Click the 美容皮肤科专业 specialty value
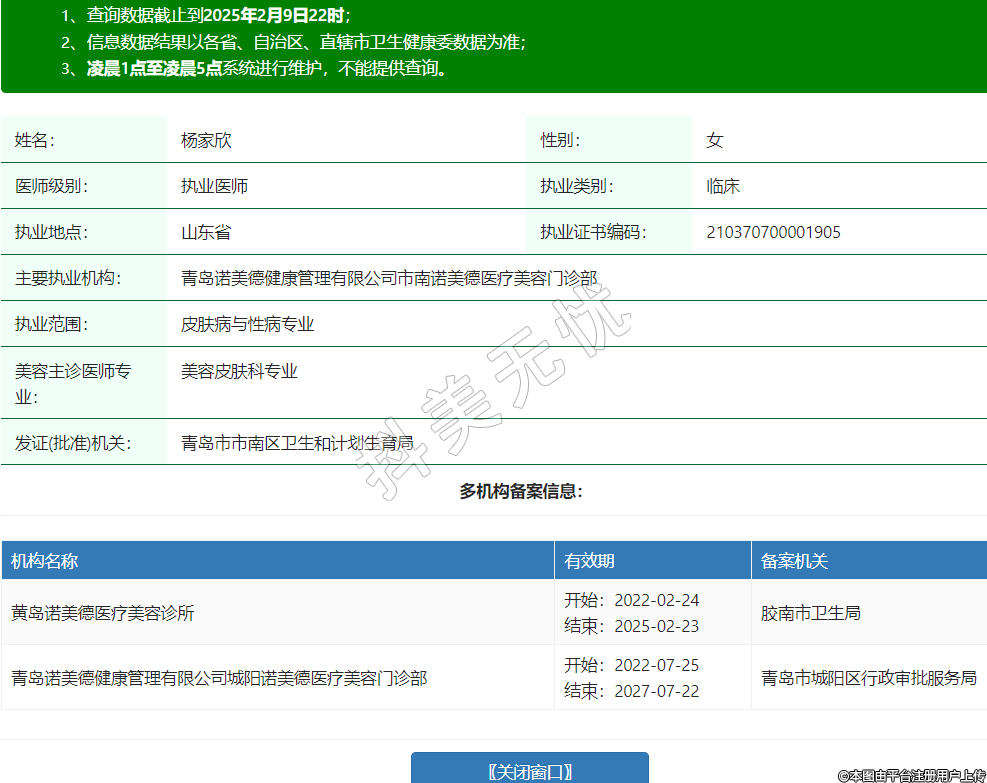 pos(239,371)
